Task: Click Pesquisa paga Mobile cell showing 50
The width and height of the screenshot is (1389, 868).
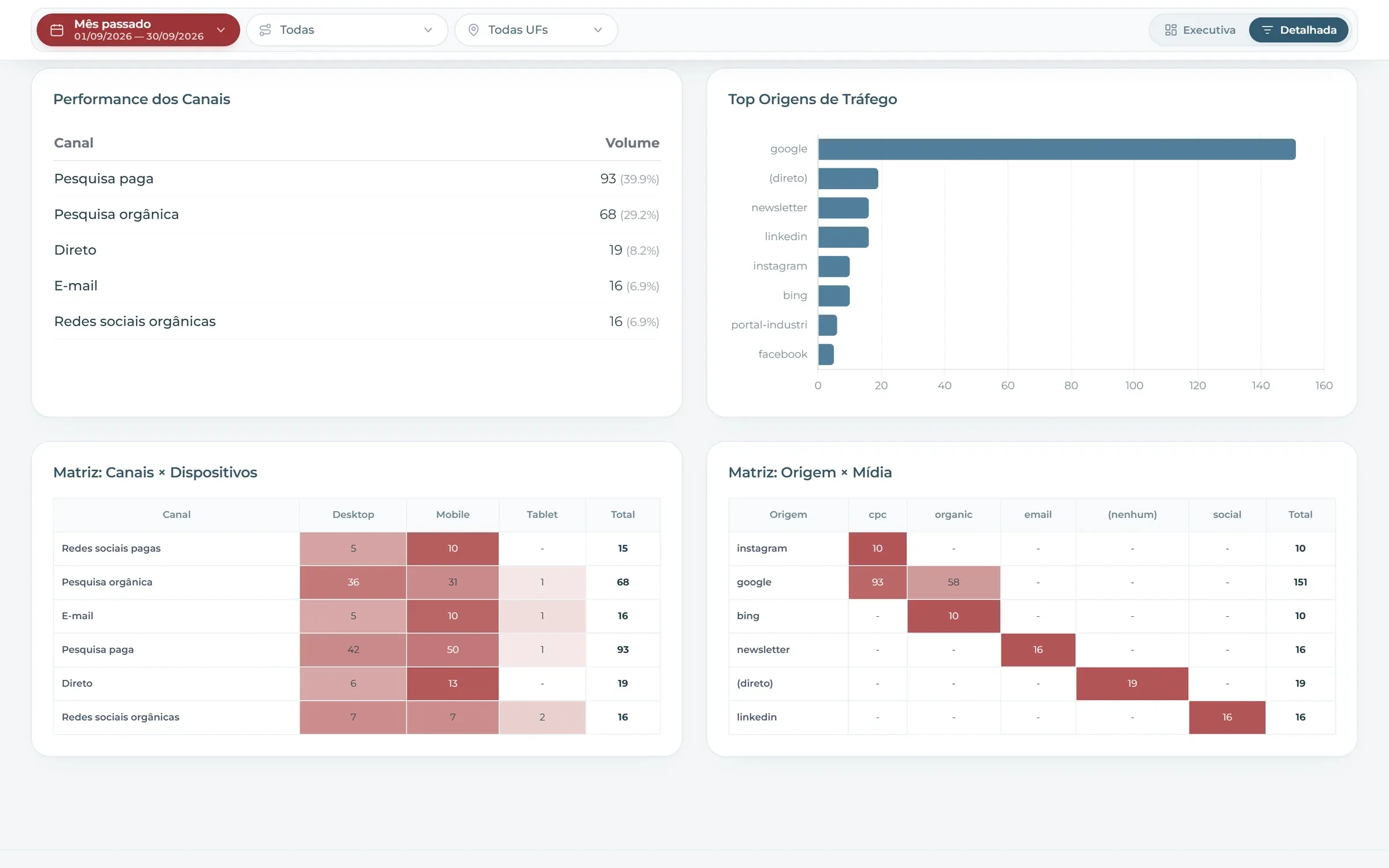Action: coord(453,650)
